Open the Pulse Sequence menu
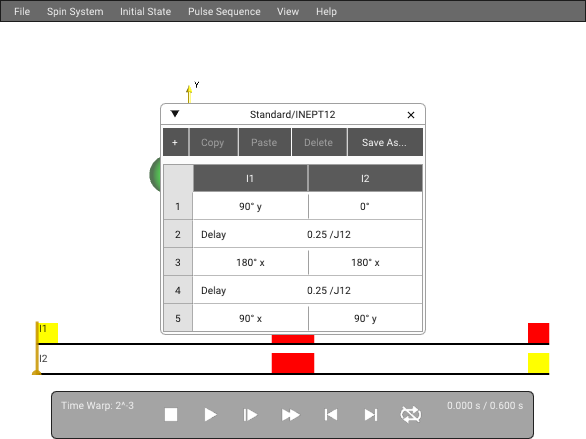 224,12
